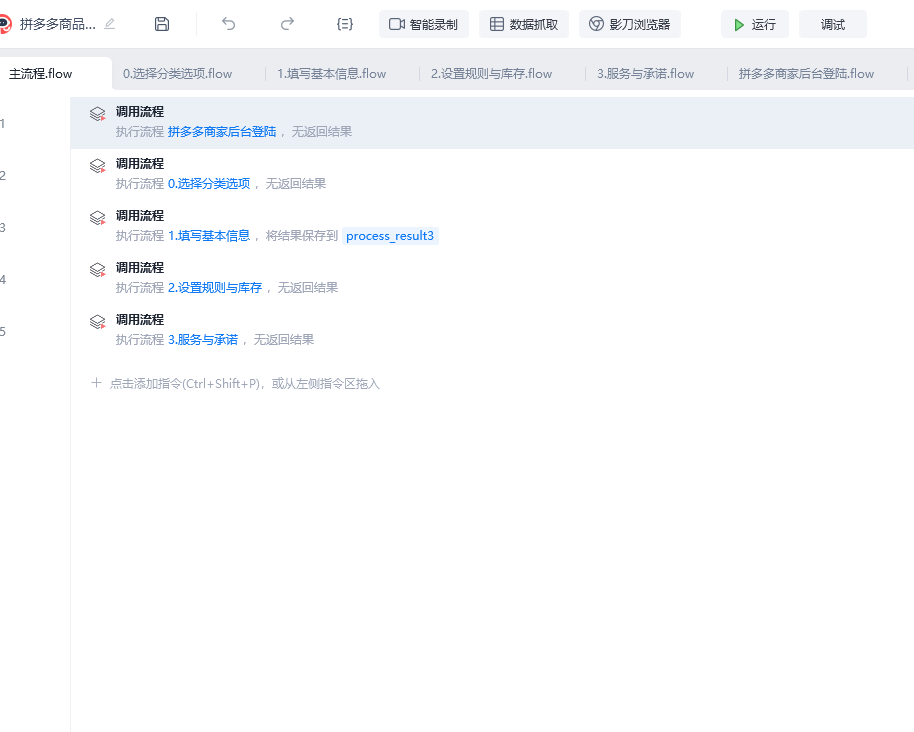
Task: Open the 3.服务与承诺.flow tab
Action: point(645,73)
